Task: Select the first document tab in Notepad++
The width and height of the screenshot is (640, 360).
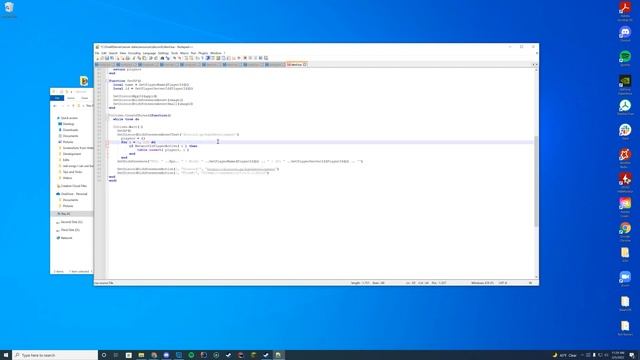Action: click(104, 64)
